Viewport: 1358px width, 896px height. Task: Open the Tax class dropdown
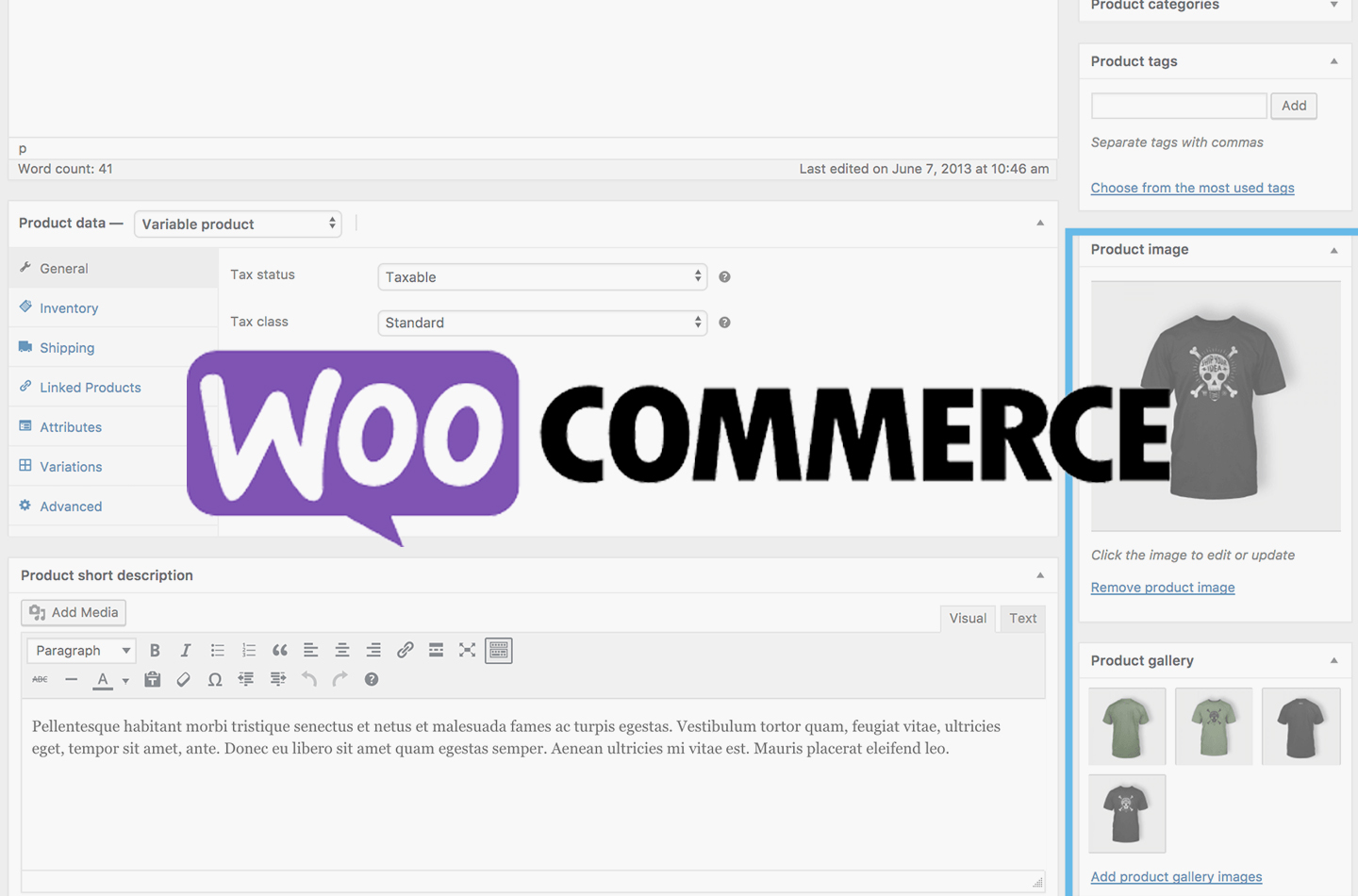coord(542,323)
